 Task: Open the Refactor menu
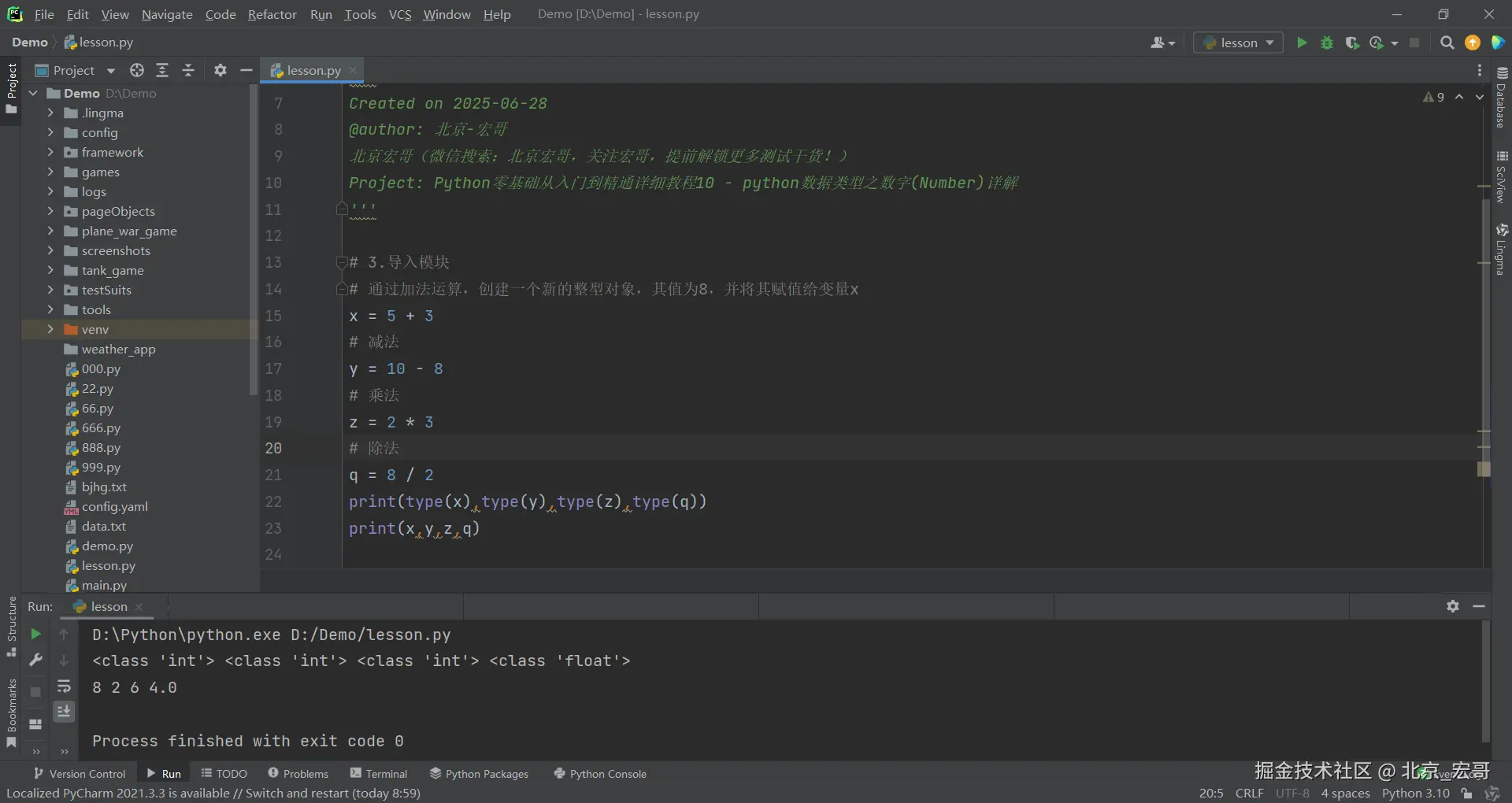272,14
